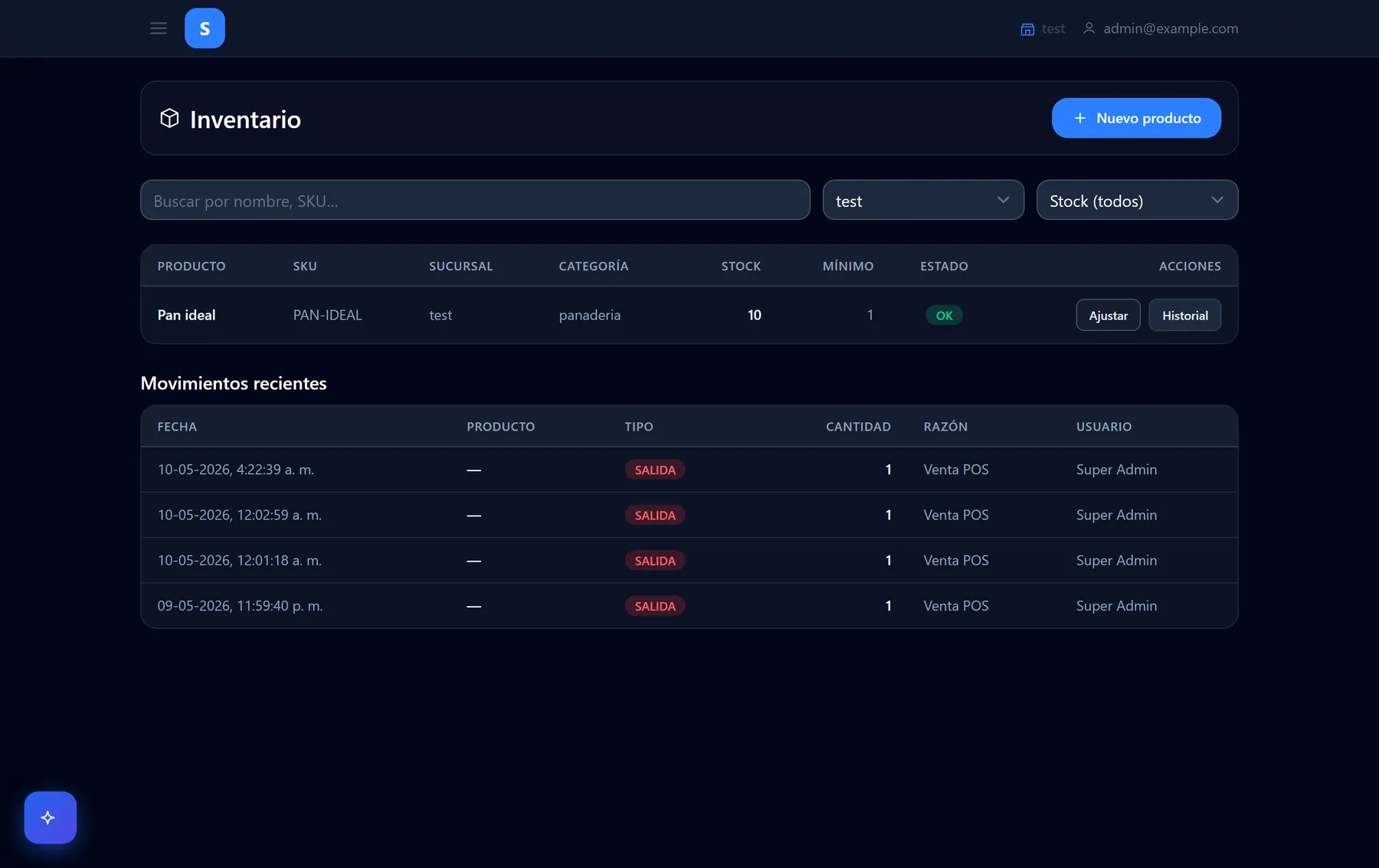Click Venta POS in the 4:22:39 row
This screenshot has width=1379, height=868.
click(956, 470)
